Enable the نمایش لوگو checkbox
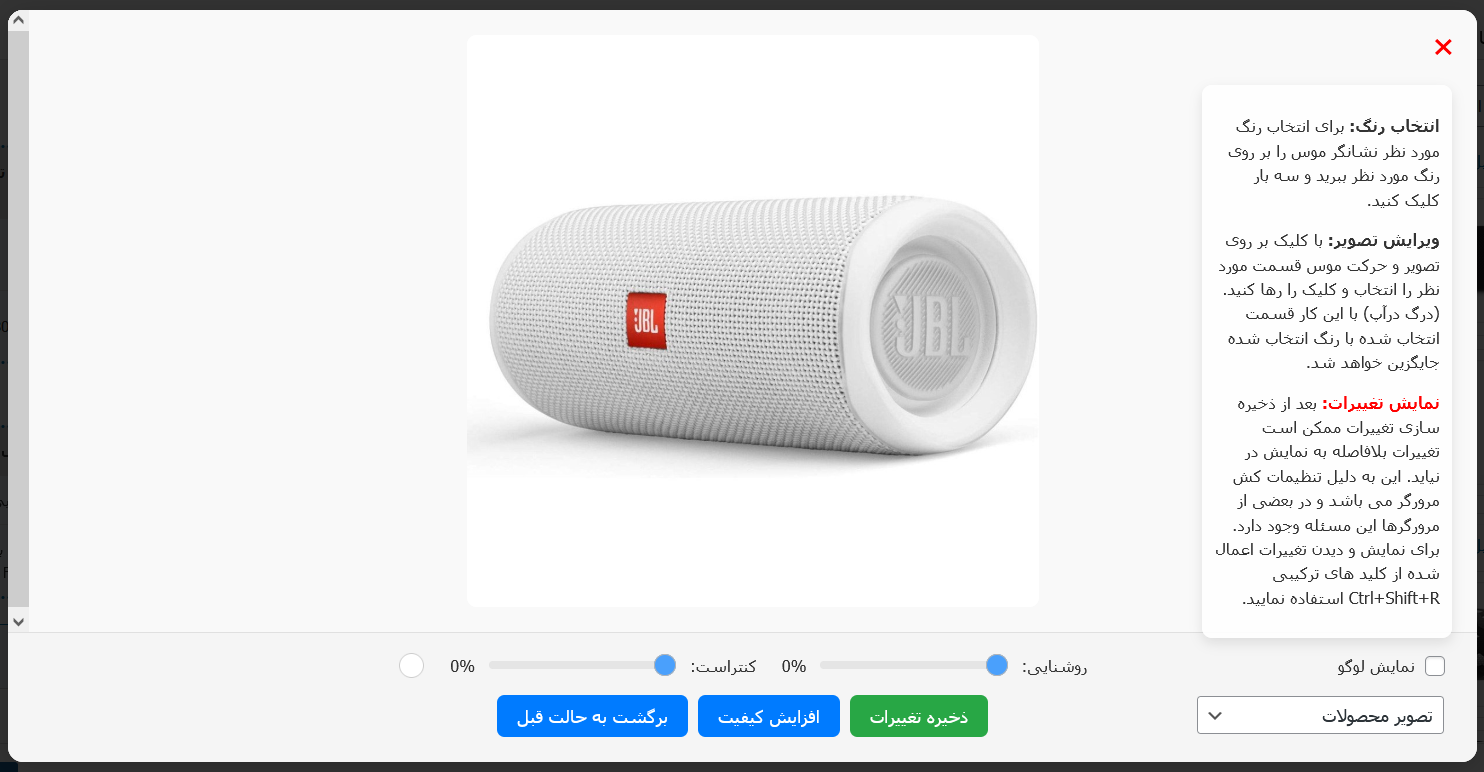This screenshot has height=772, width=1484. pyautogui.click(x=1435, y=666)
